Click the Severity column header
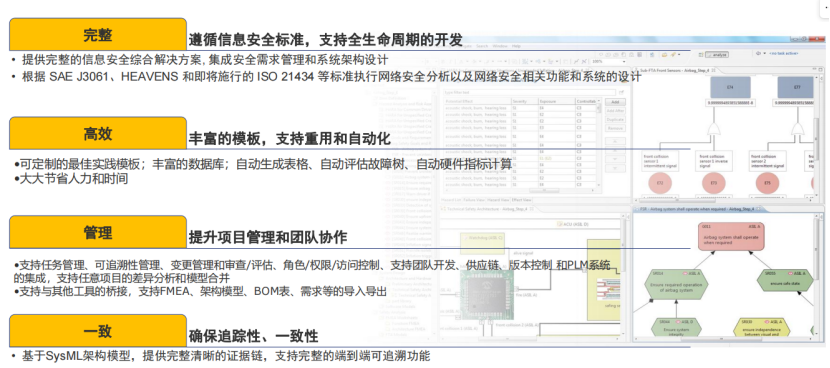This screenshot has width=830, height=368. 524,100
